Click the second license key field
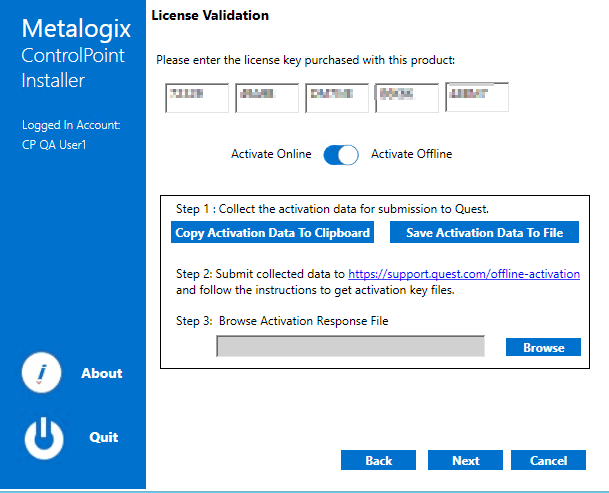 click(267, 98)
